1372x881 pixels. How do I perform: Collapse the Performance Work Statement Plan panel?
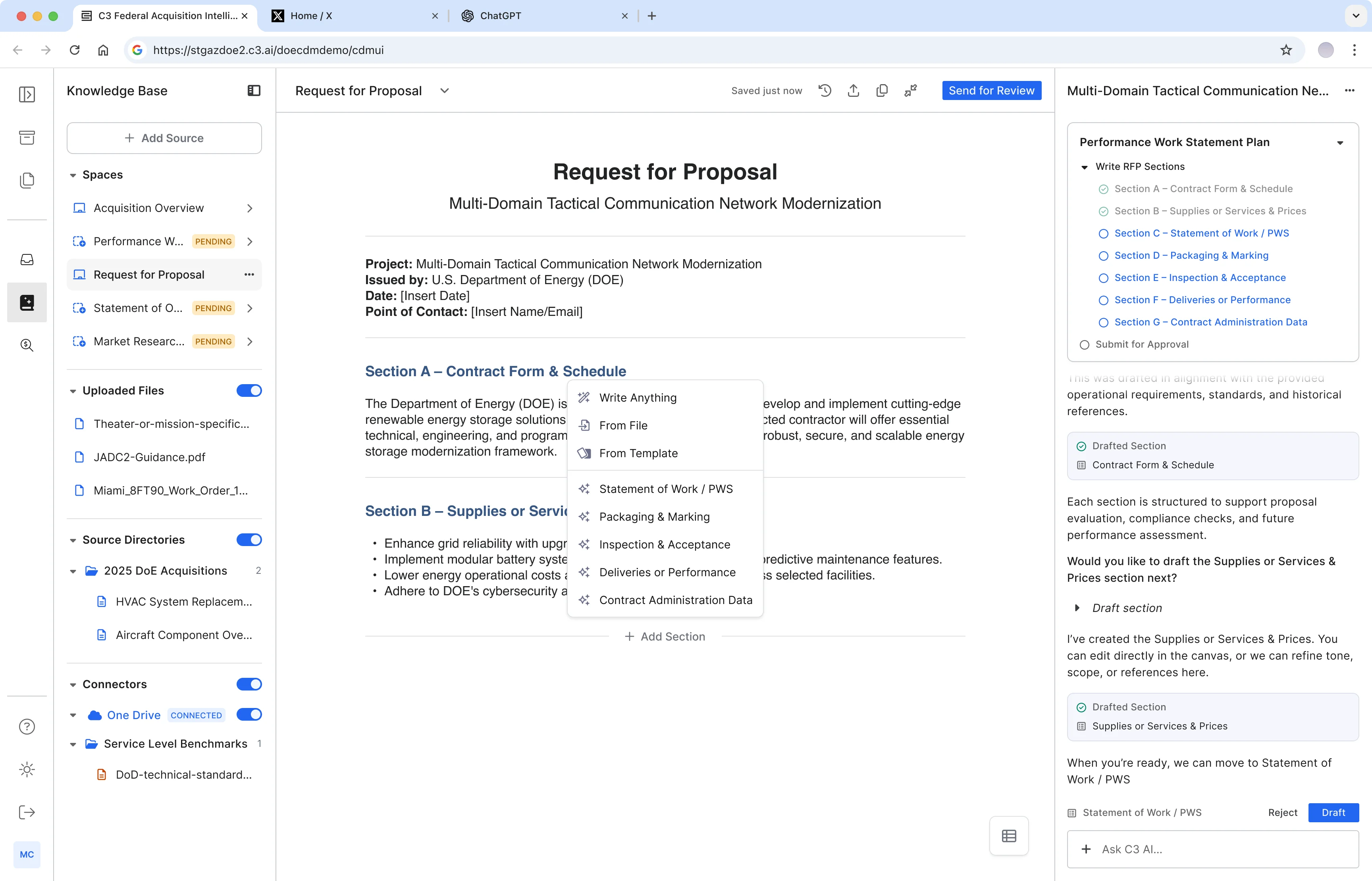(1340, 142)
